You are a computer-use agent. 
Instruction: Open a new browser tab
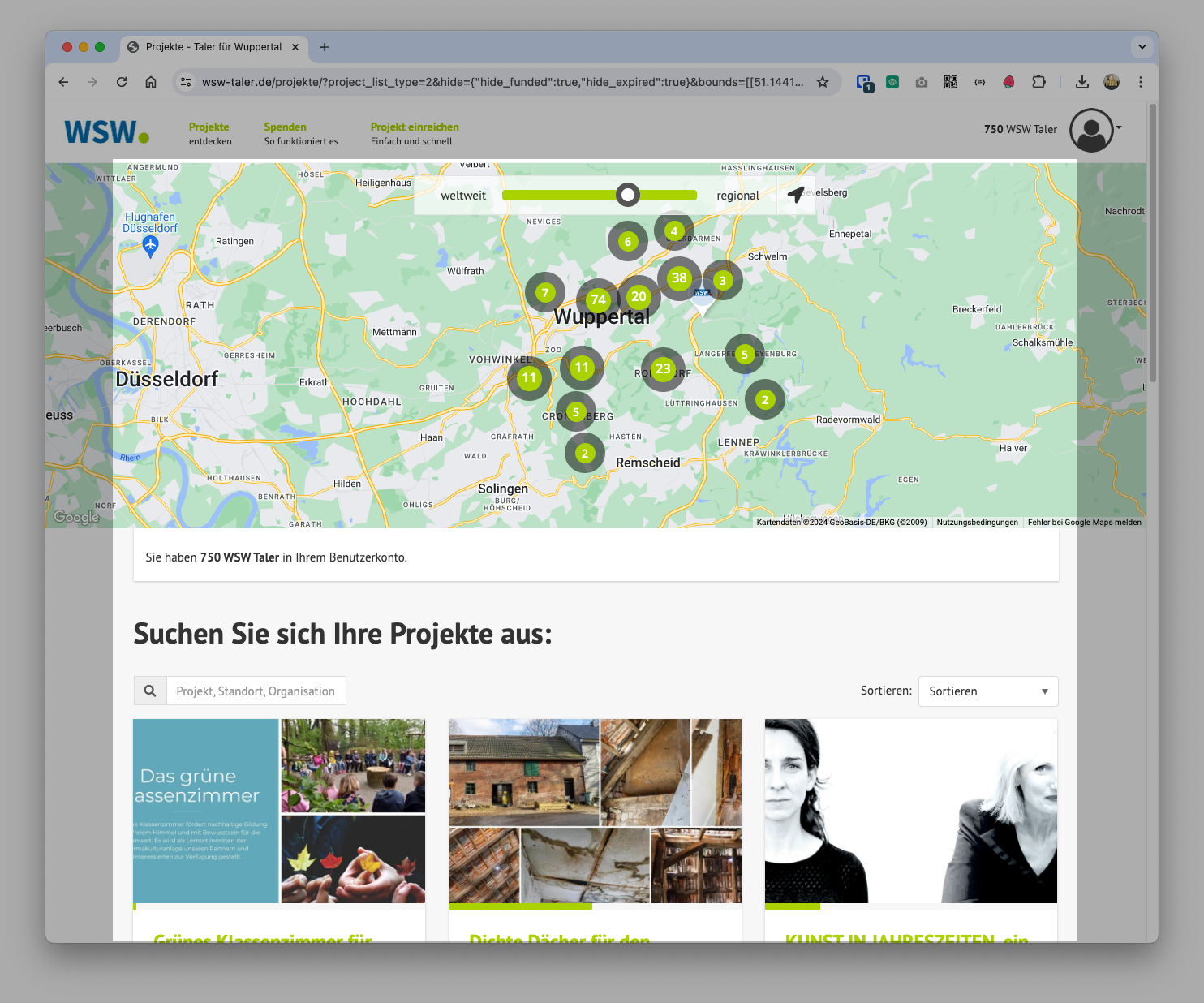(x=325, y=47)
